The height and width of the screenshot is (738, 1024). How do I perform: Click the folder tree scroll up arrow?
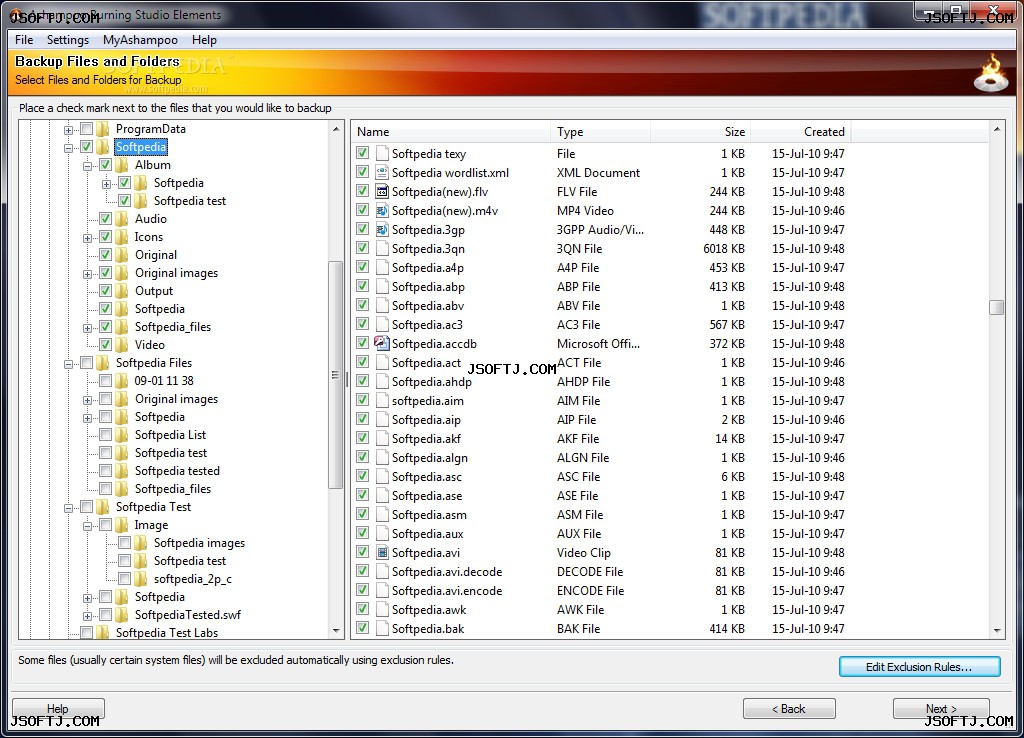336,129
